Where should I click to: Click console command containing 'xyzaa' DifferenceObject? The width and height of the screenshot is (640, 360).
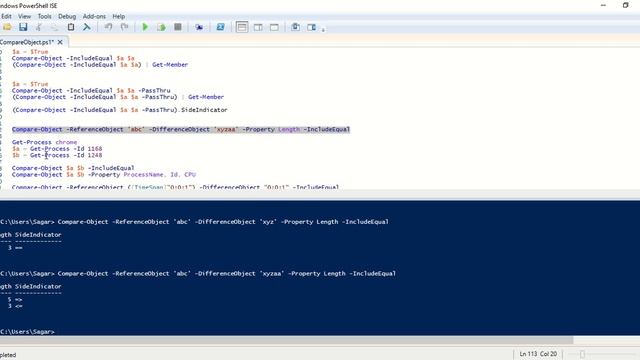(x=198, y=273)
